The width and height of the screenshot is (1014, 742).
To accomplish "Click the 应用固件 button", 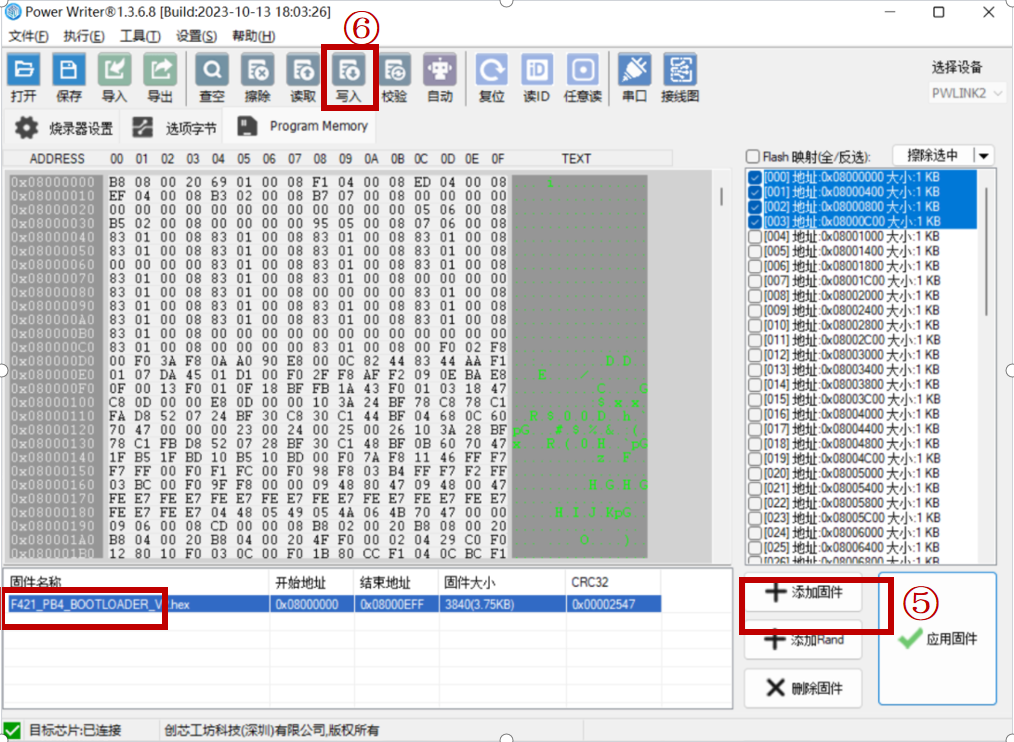I will [938, 639].
